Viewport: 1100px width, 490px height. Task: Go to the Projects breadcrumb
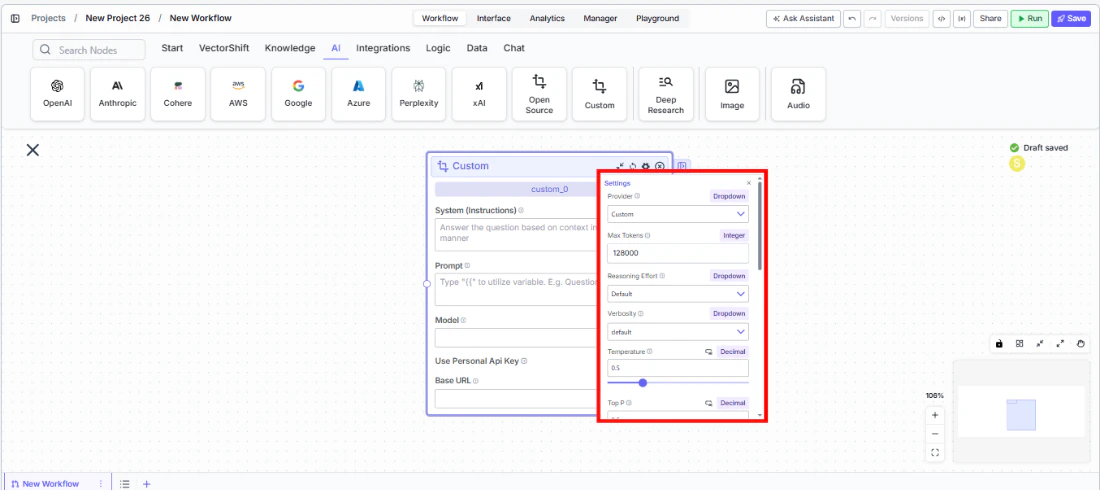(x=48, y=18)
